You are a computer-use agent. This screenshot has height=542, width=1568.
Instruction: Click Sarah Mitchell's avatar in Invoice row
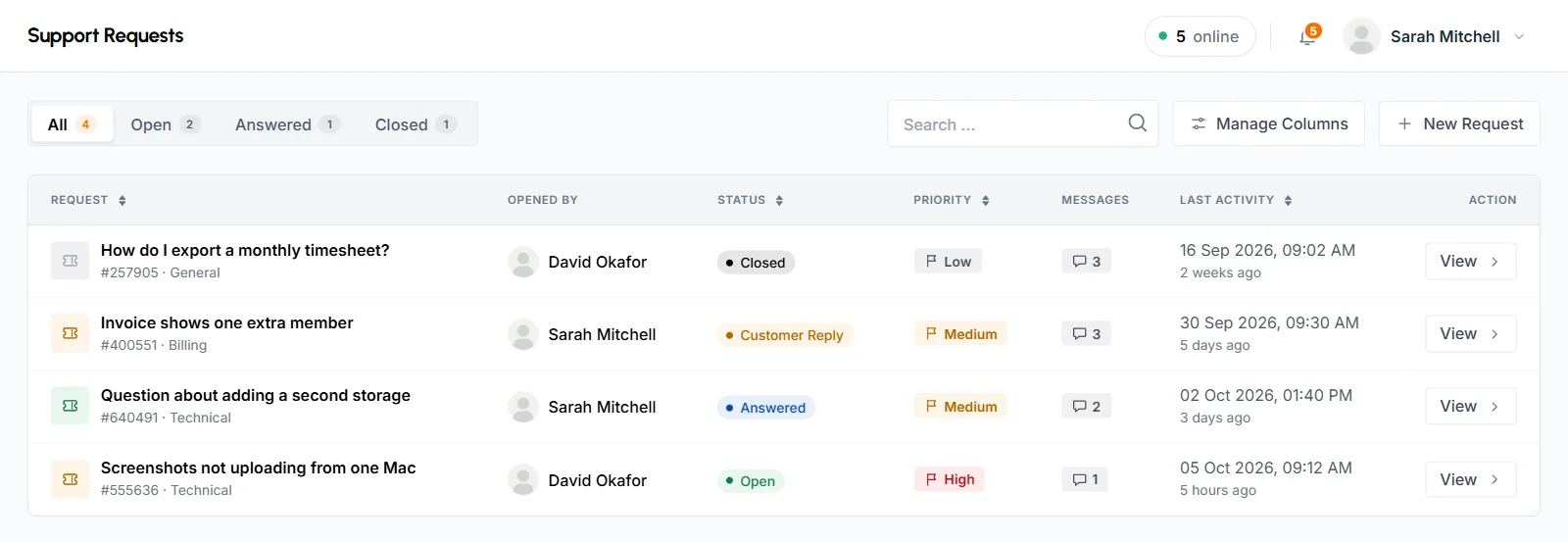[523, 334]
